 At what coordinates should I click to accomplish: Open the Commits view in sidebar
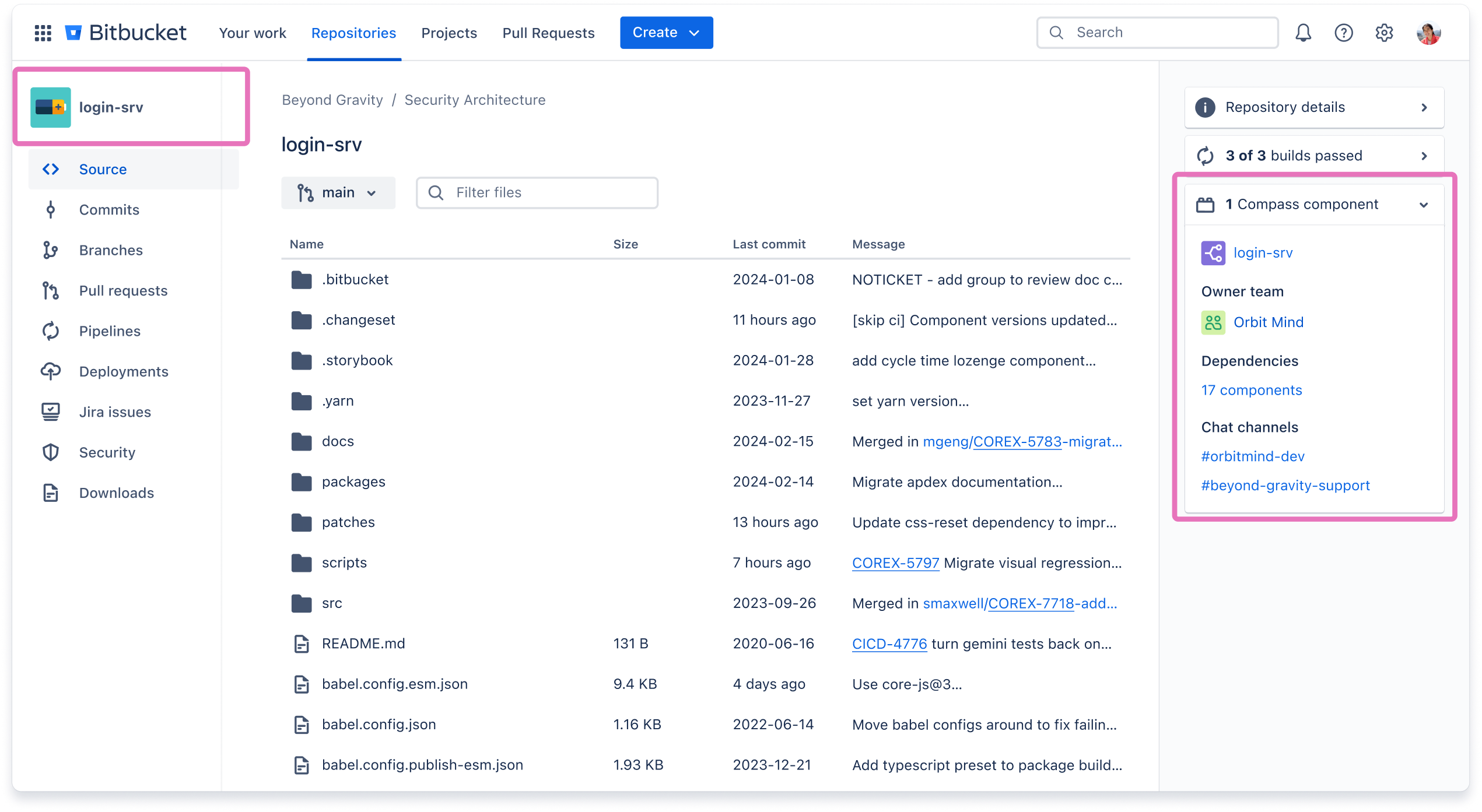(x=108, y=209)
